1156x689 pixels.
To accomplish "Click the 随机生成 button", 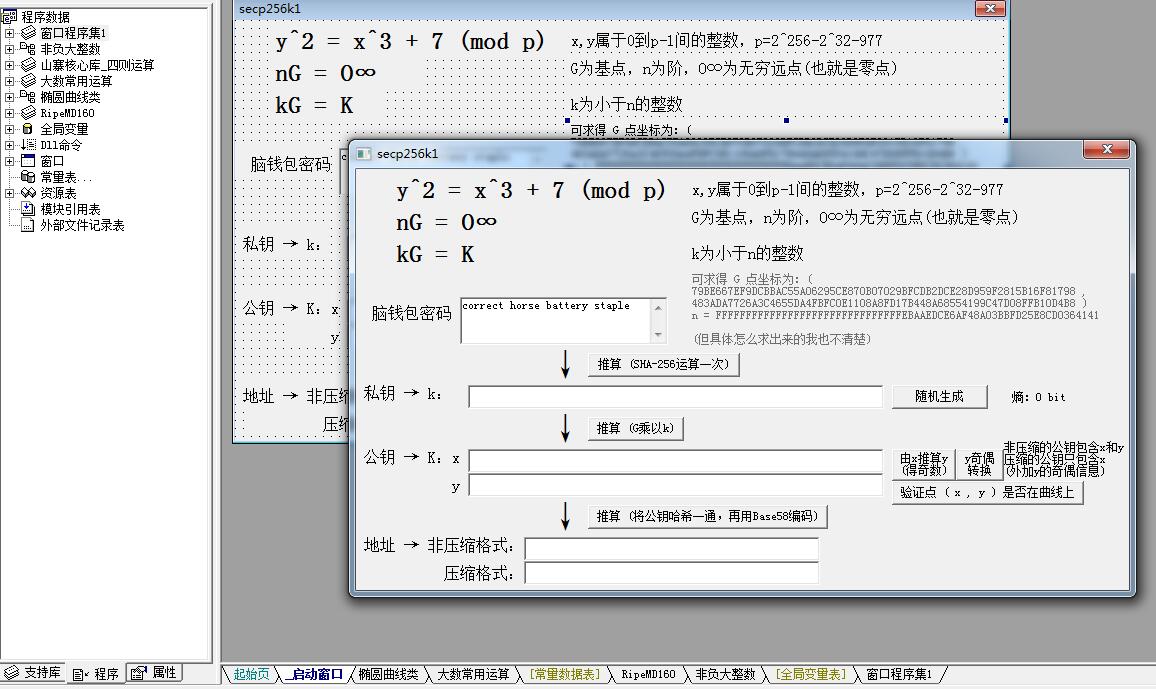I will pos(939,396).
